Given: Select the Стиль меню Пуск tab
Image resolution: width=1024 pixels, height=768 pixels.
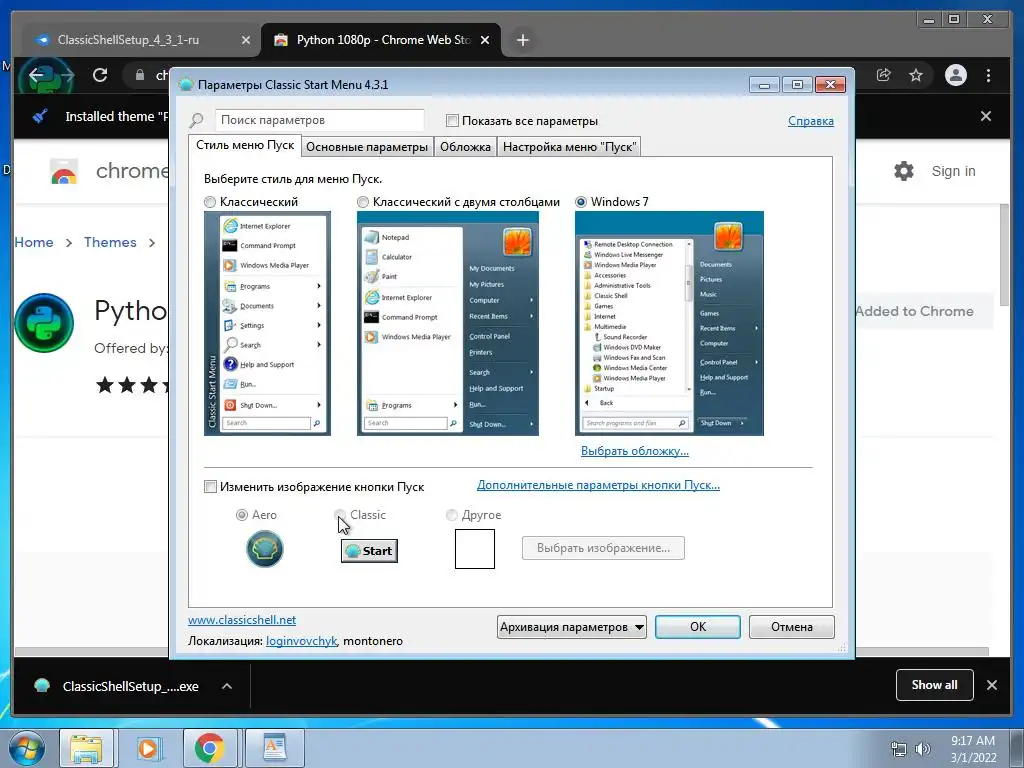Looking at the screenshot, I should [245, 145].
